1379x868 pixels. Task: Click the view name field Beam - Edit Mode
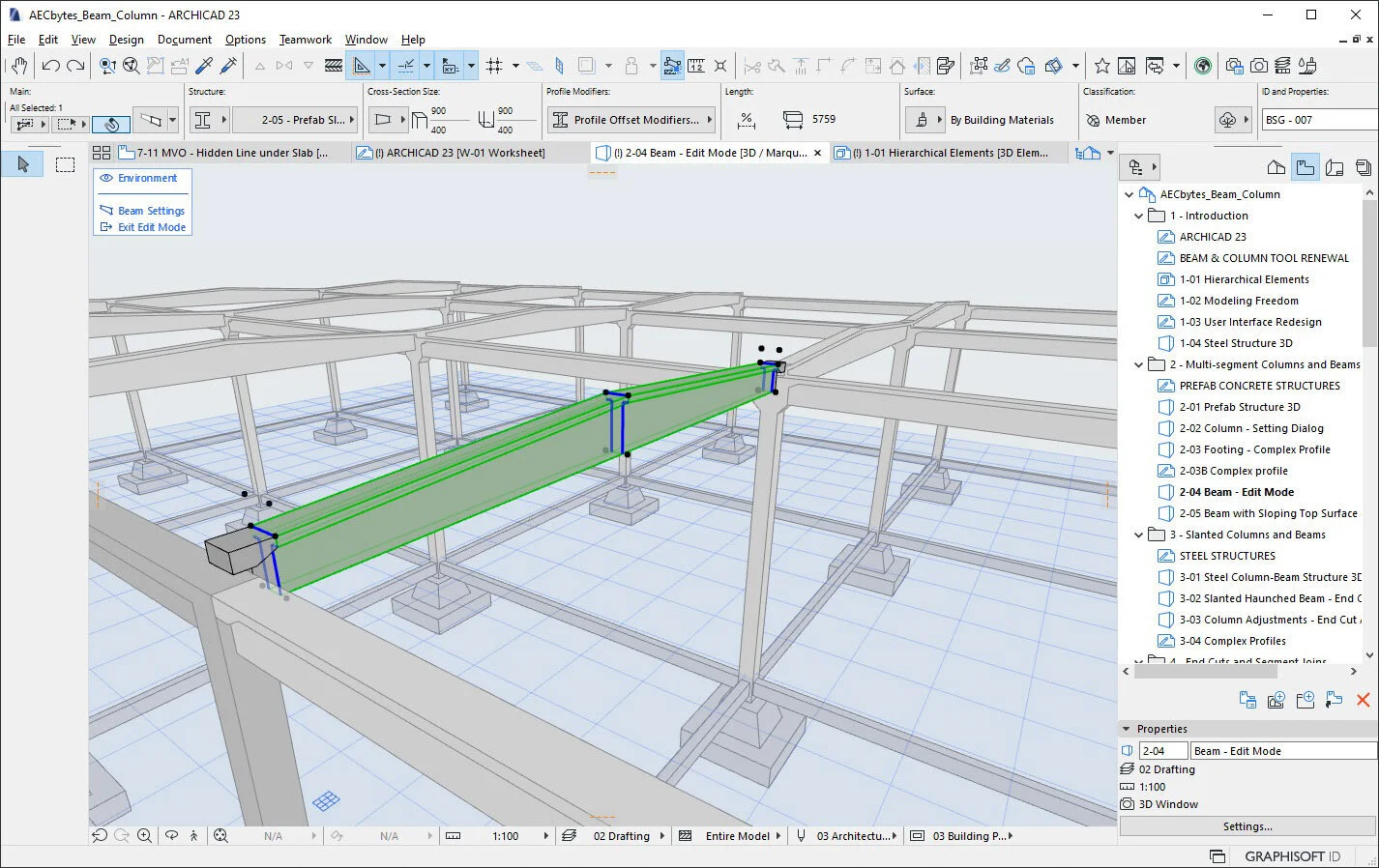tap(1283, 751)
